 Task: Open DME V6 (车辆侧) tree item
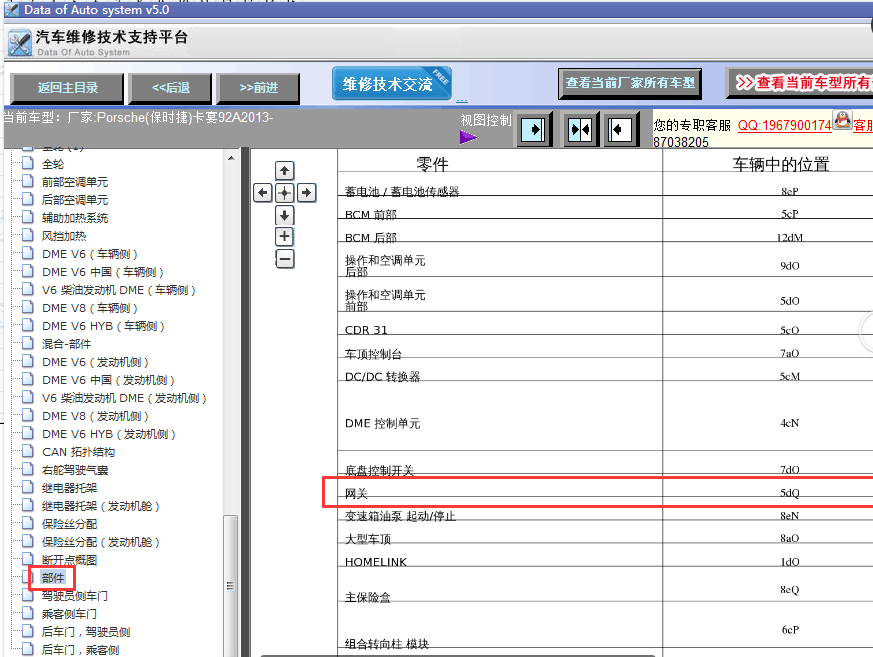(x=90, y=254)
